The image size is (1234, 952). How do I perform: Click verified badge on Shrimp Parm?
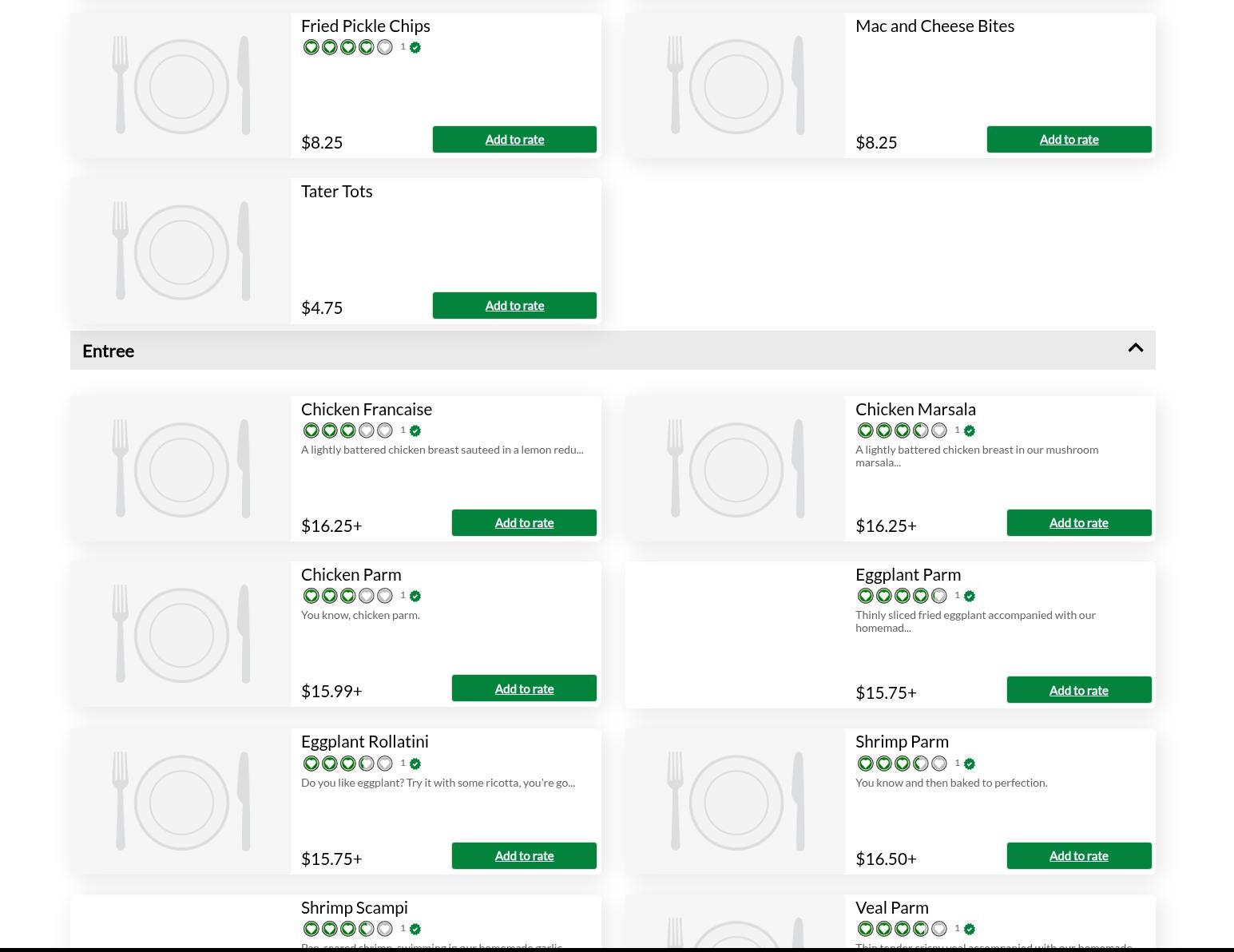pyautogui.click(x=970, y=764)
